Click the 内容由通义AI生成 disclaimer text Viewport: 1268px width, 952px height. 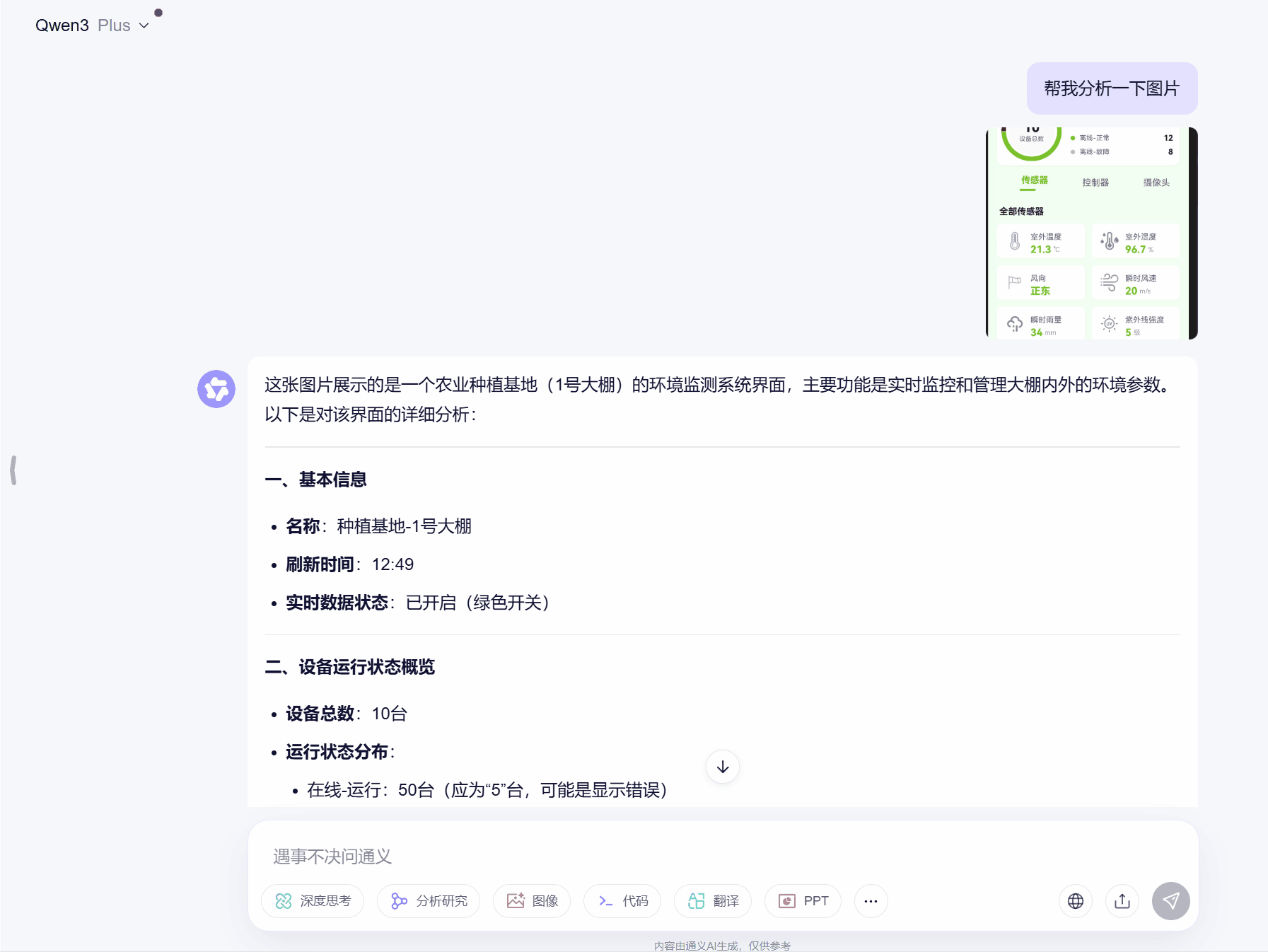(723, 946)
